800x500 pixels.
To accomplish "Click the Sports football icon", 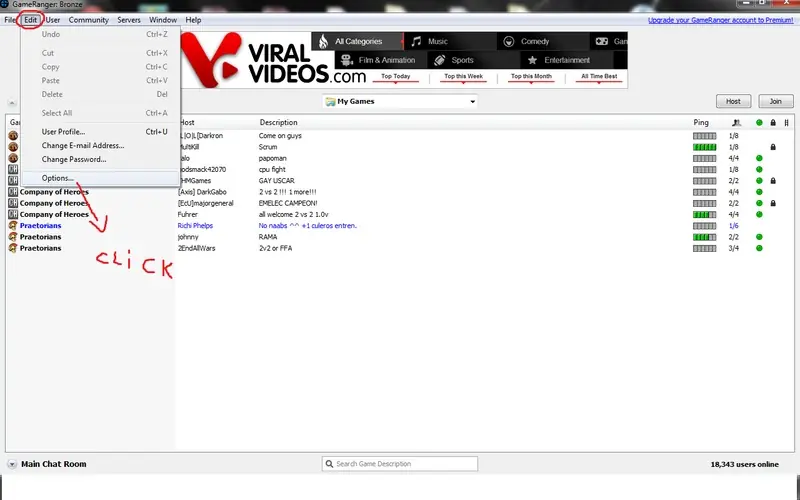I will coord(440,60).
